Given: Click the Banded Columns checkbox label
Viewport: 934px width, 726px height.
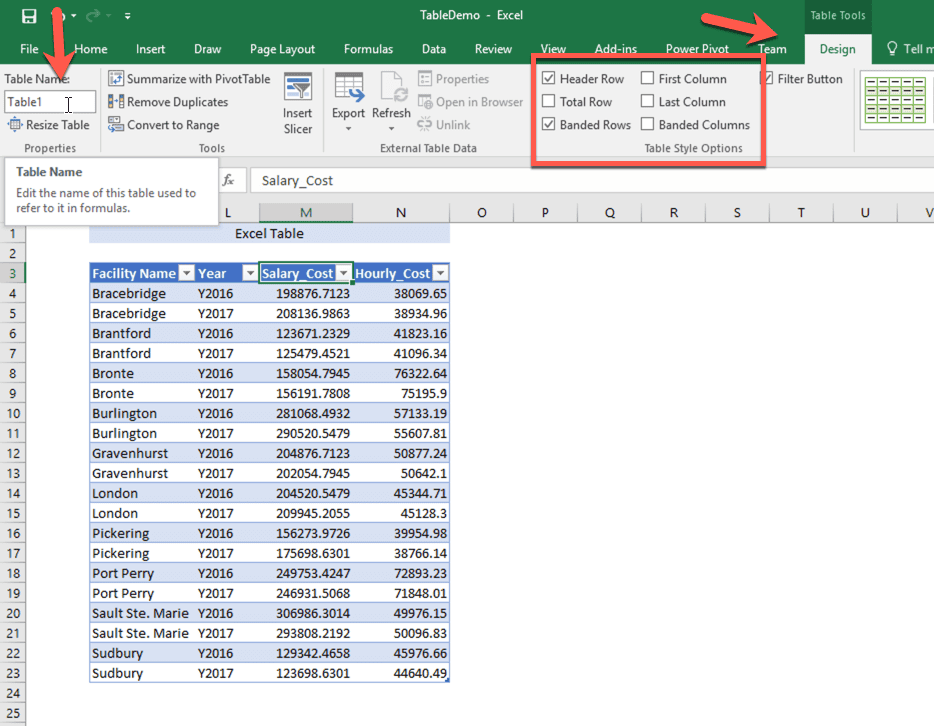Looking at the screenshot, I should pos(697,124).
